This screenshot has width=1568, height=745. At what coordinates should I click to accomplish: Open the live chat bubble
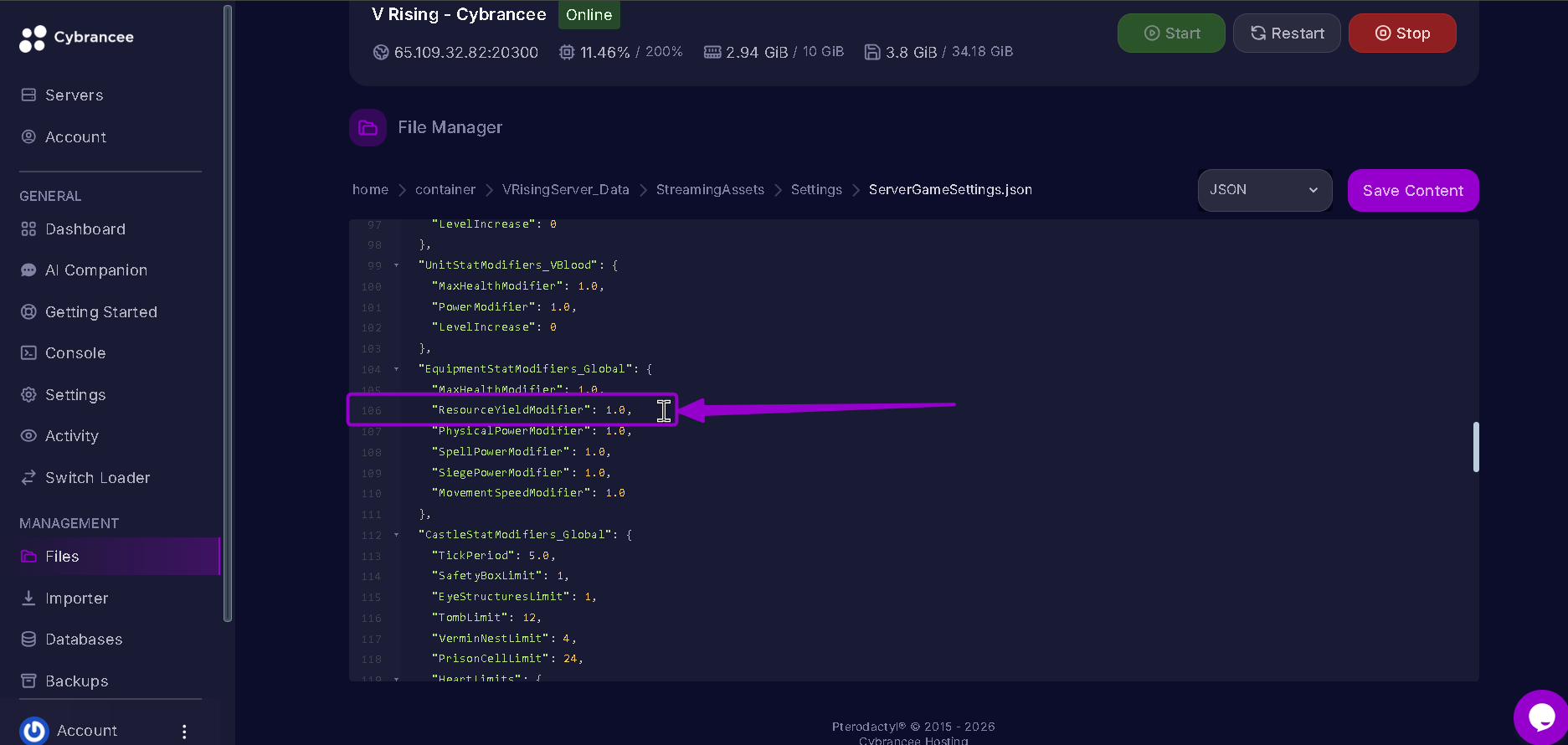(1540, 717)
